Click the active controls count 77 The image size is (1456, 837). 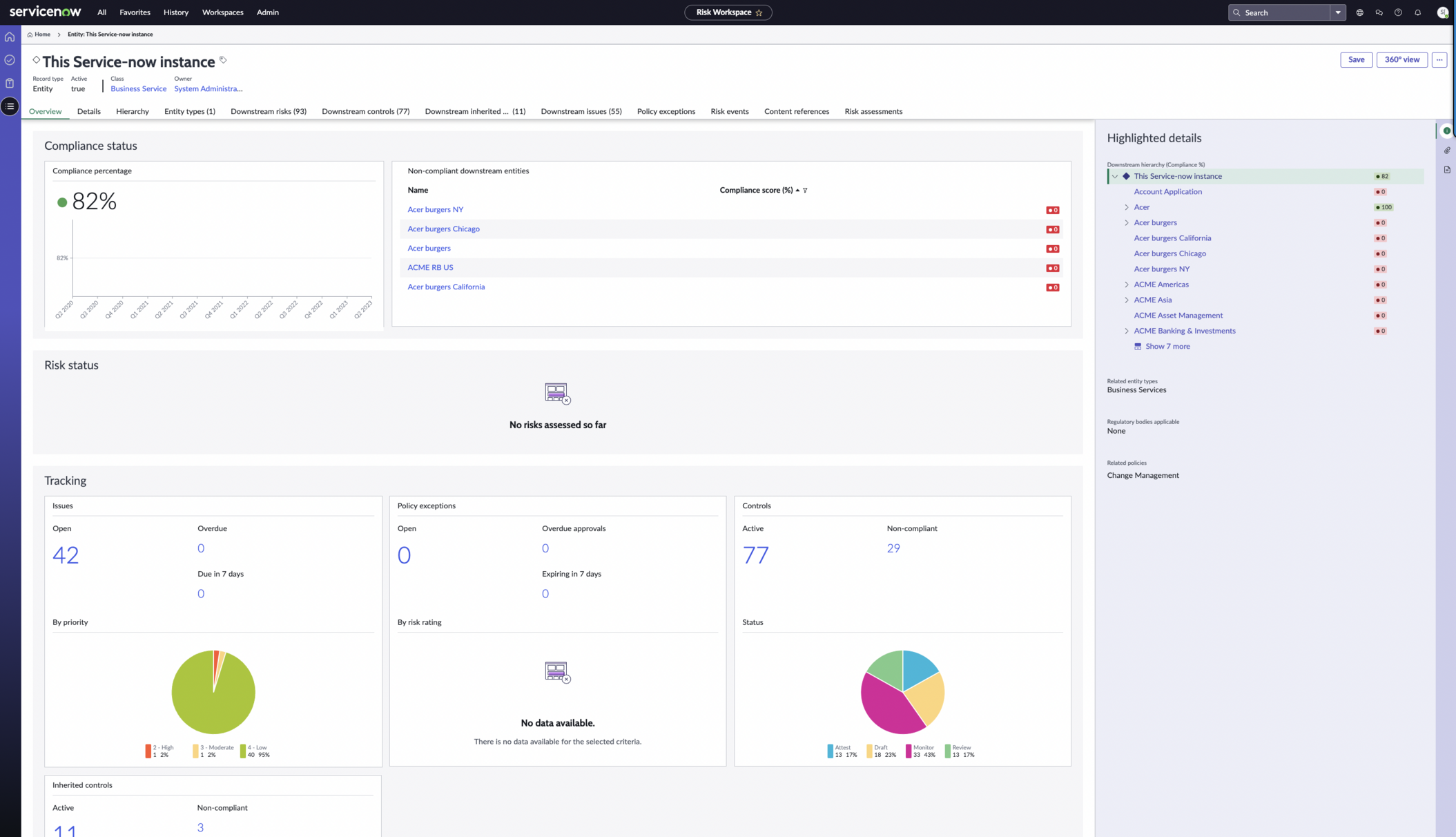[755, 555]
